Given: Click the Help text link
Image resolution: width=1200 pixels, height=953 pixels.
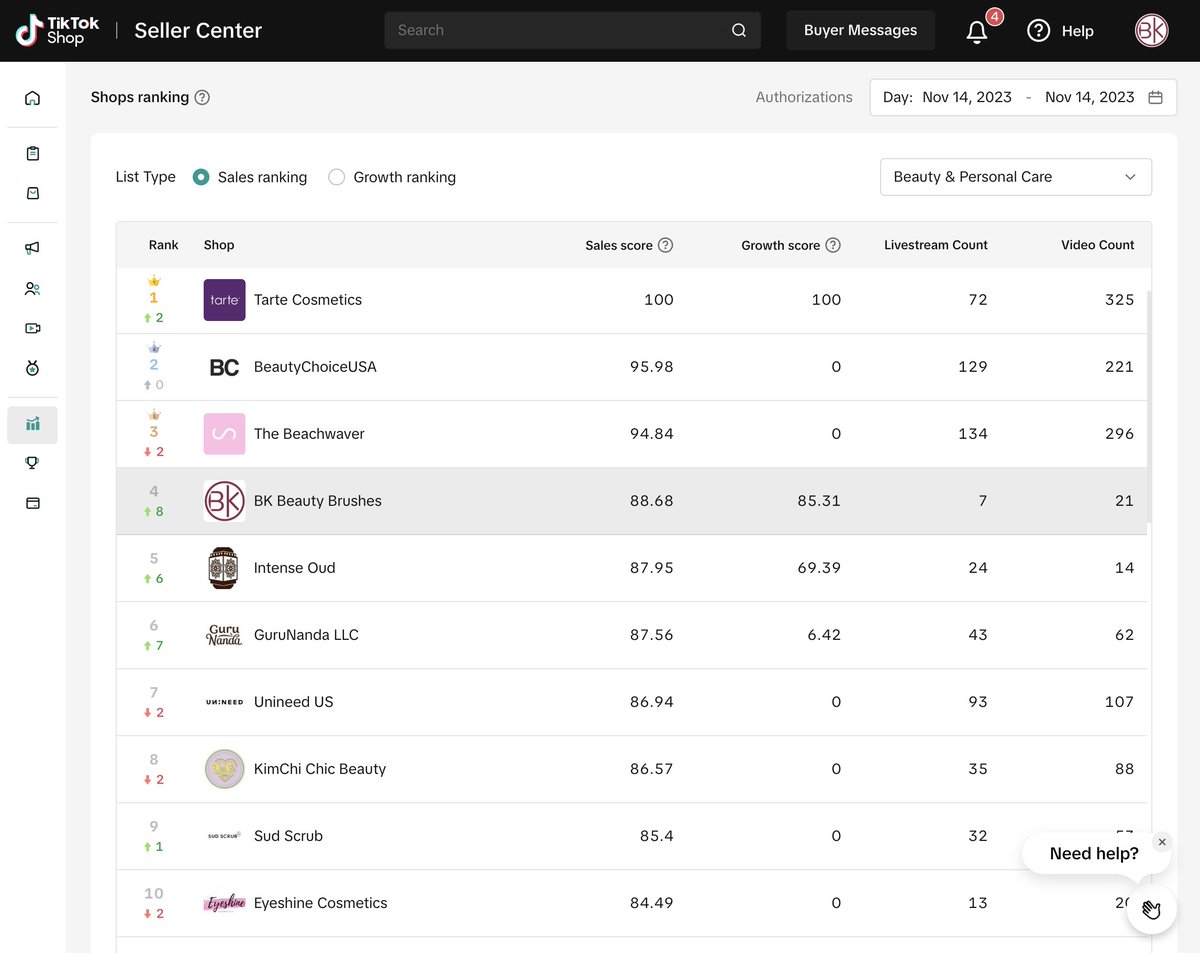Looking at the screenshot, I should [x=1077, y=31].
